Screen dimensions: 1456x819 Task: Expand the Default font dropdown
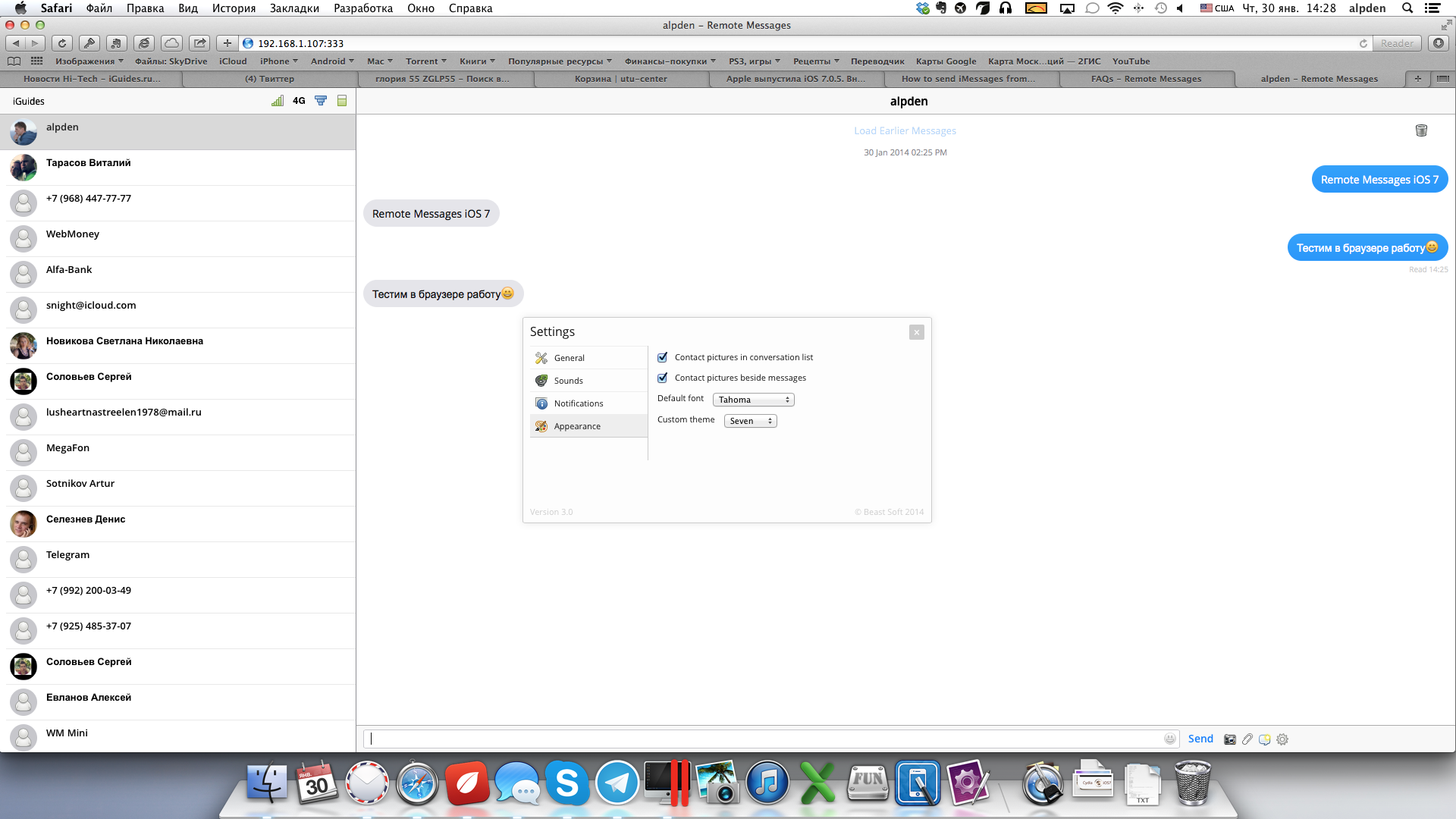753,399
